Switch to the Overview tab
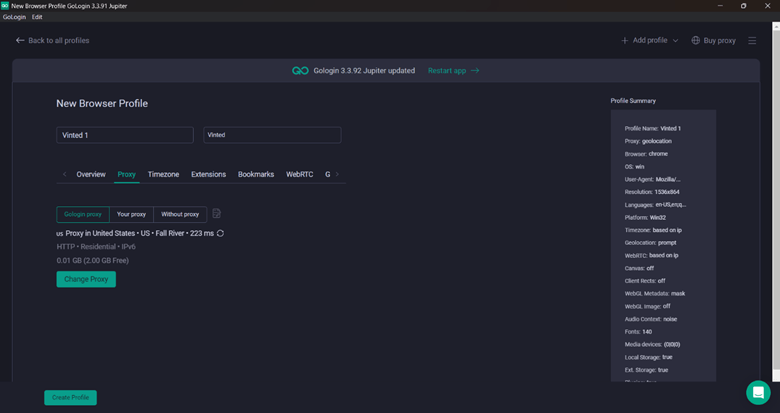Image resolution: width=780 pixels, height=413 pixels. (91, 174)
